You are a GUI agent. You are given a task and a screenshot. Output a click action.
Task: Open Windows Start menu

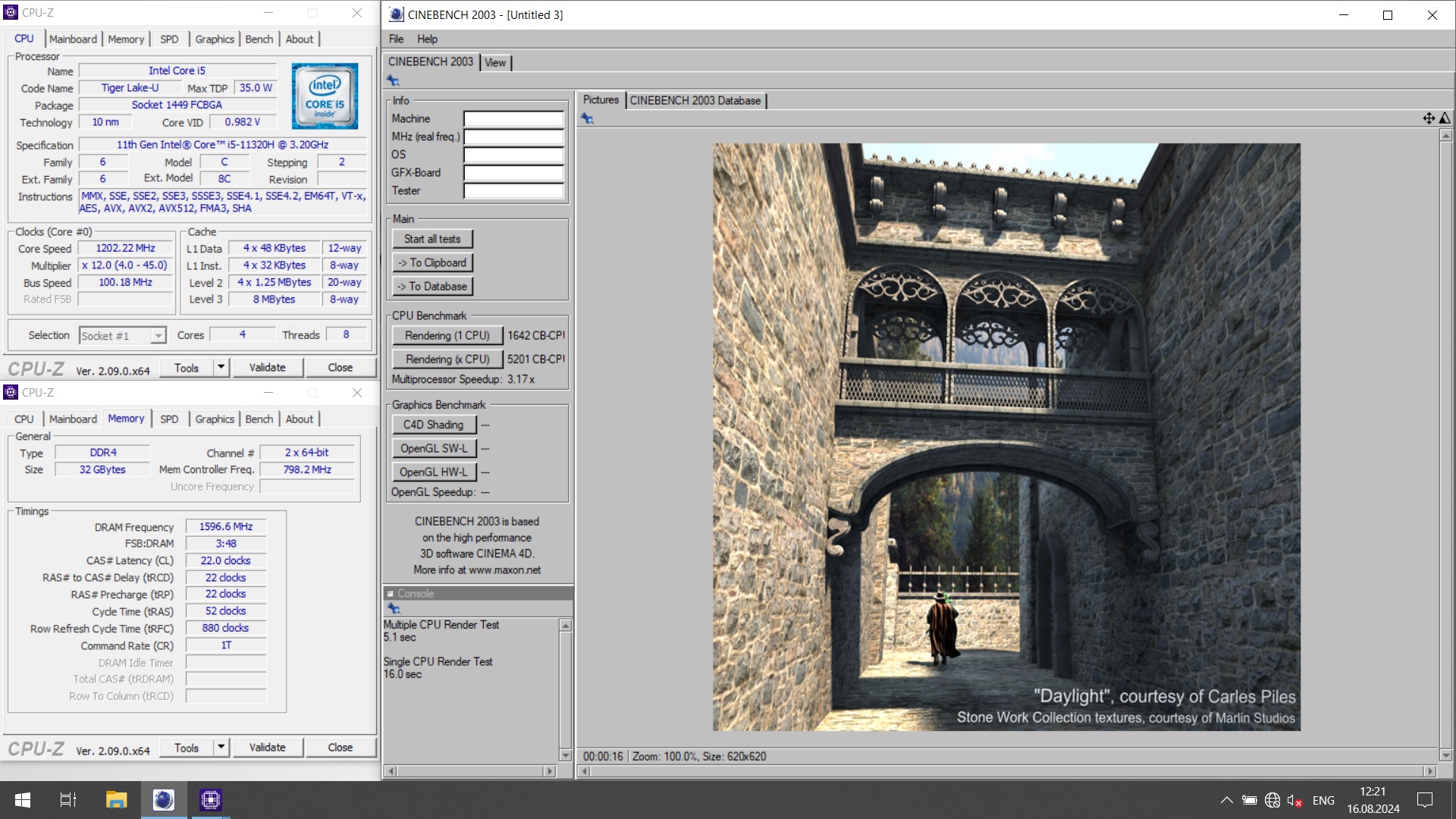pos(23,800)
